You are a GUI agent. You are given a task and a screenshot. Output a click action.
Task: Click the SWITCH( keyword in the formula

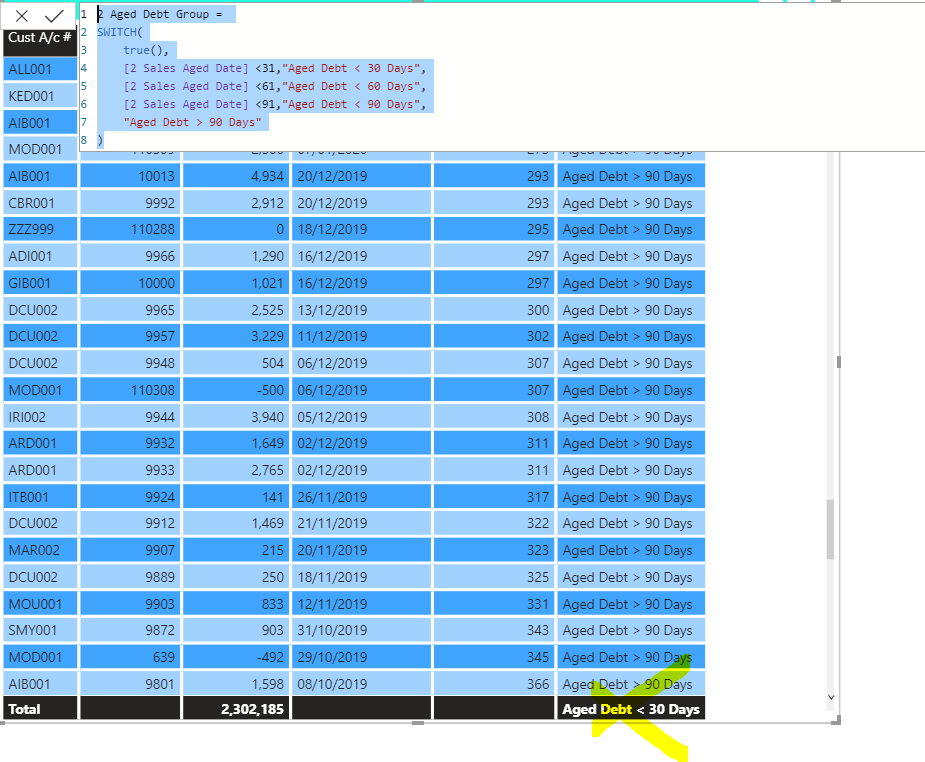(x=120, y=32)
